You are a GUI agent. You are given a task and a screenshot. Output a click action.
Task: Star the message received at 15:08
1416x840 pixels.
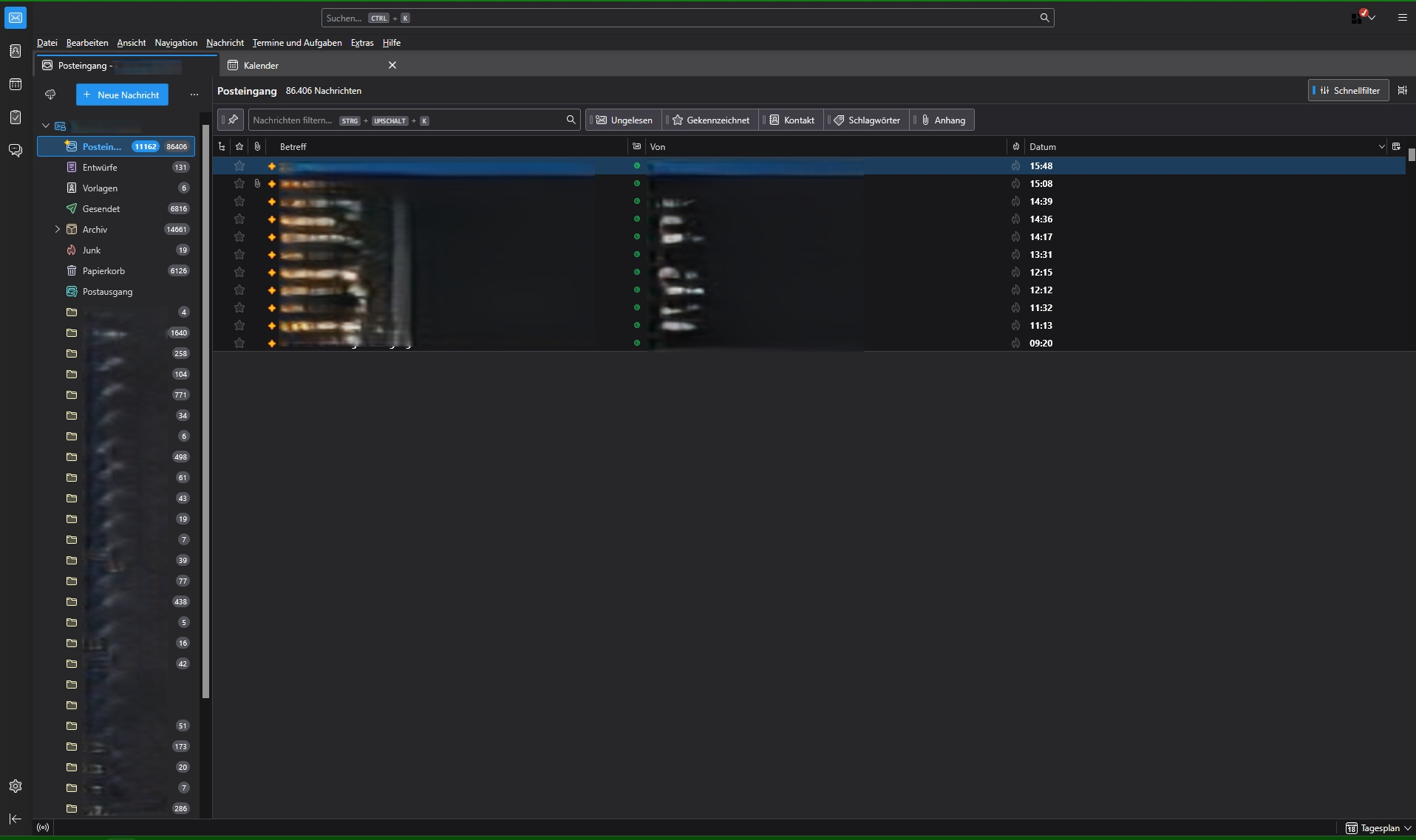pos(239,184)
